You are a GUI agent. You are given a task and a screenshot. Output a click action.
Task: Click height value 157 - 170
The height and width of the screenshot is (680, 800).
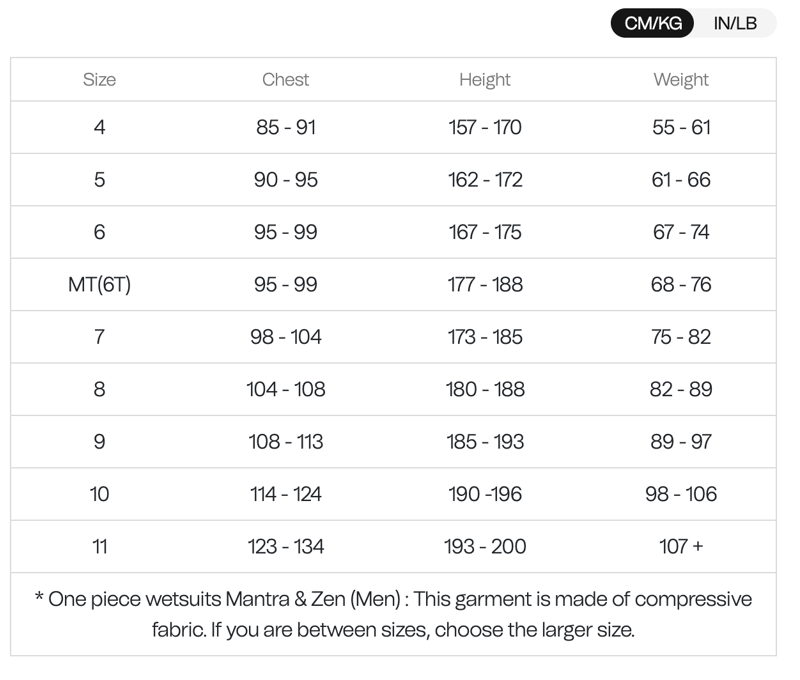pyautogui.click(x=485, y=127)
